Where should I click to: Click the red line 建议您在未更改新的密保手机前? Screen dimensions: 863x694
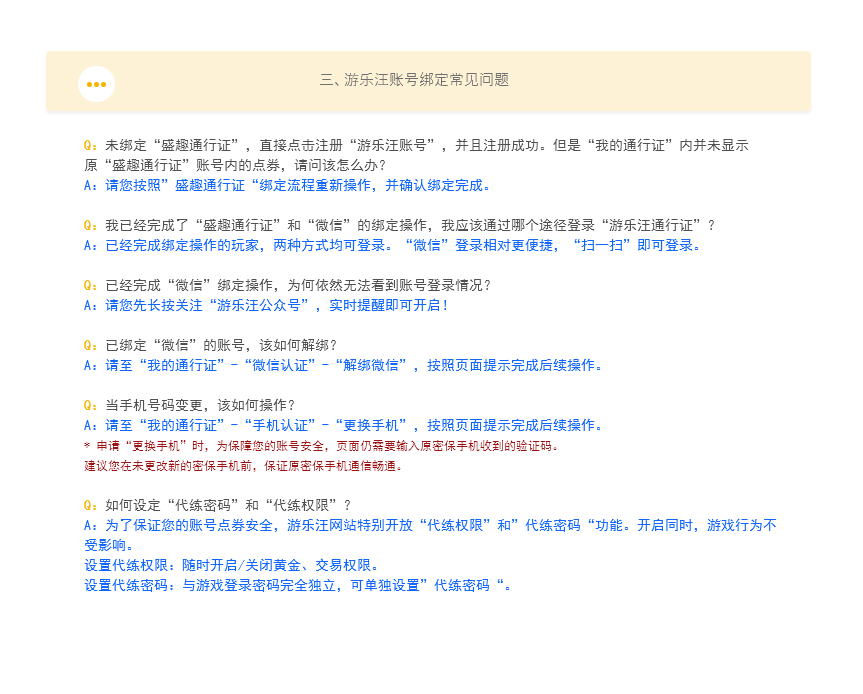point(243,466)
